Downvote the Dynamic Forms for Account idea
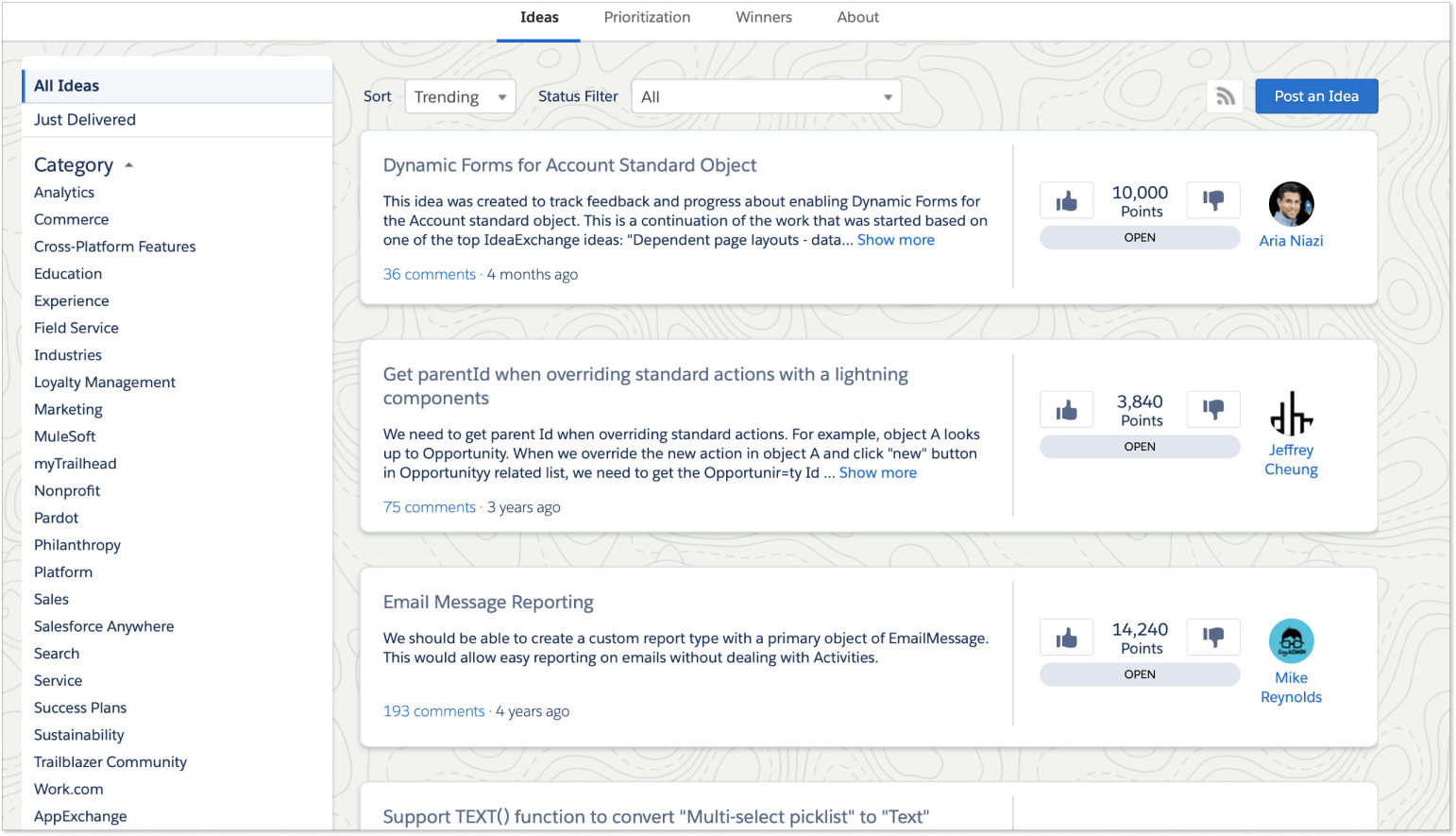Viewport: 1456px width, 836px height. tap(1213, 200)
